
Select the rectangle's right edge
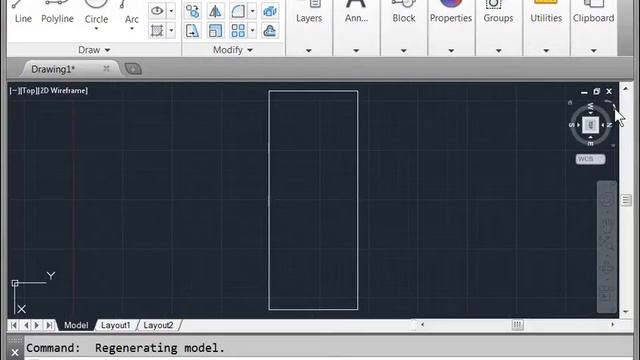click(358, 200)
